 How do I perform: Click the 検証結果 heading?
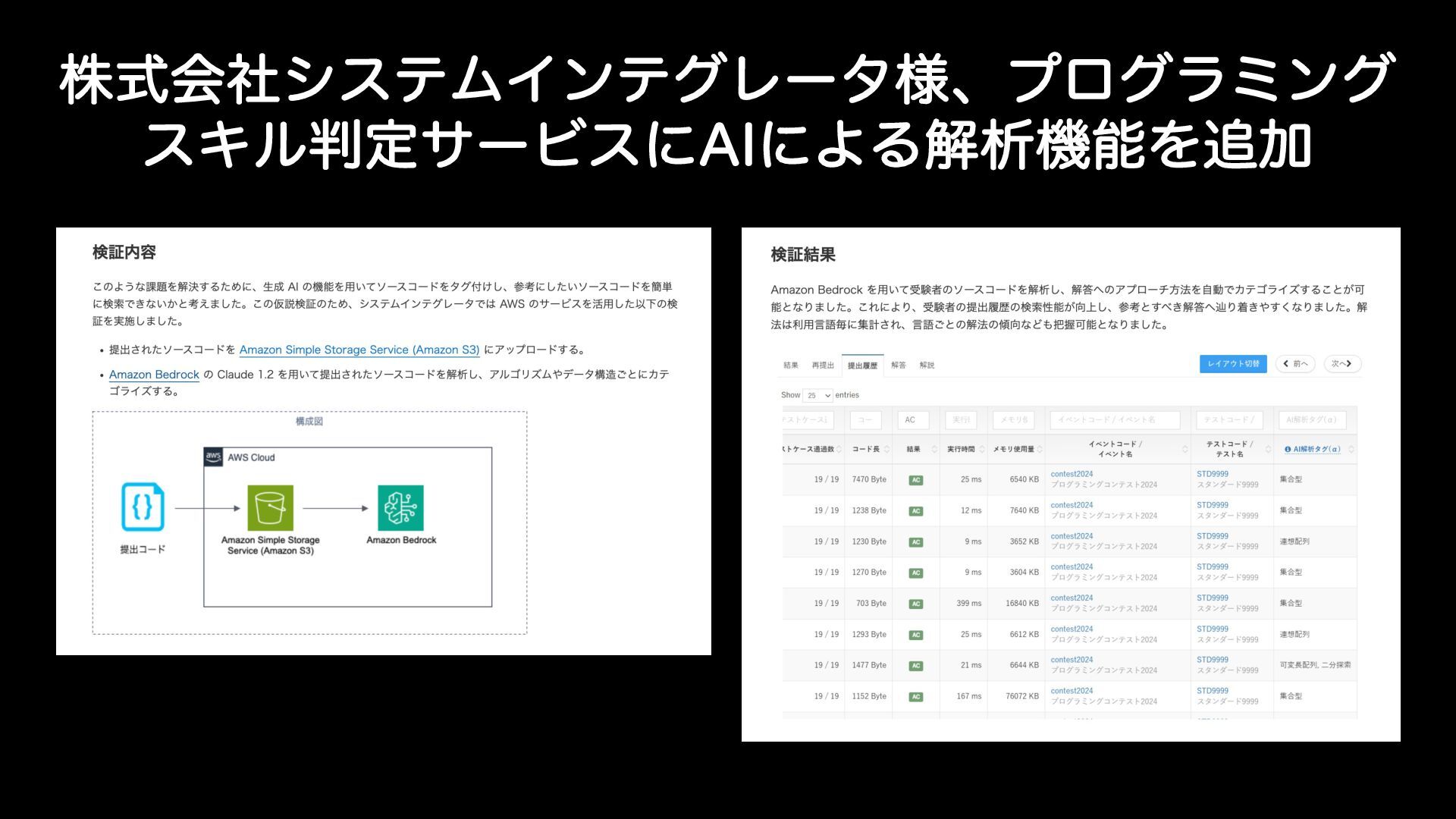pos(803,255)
